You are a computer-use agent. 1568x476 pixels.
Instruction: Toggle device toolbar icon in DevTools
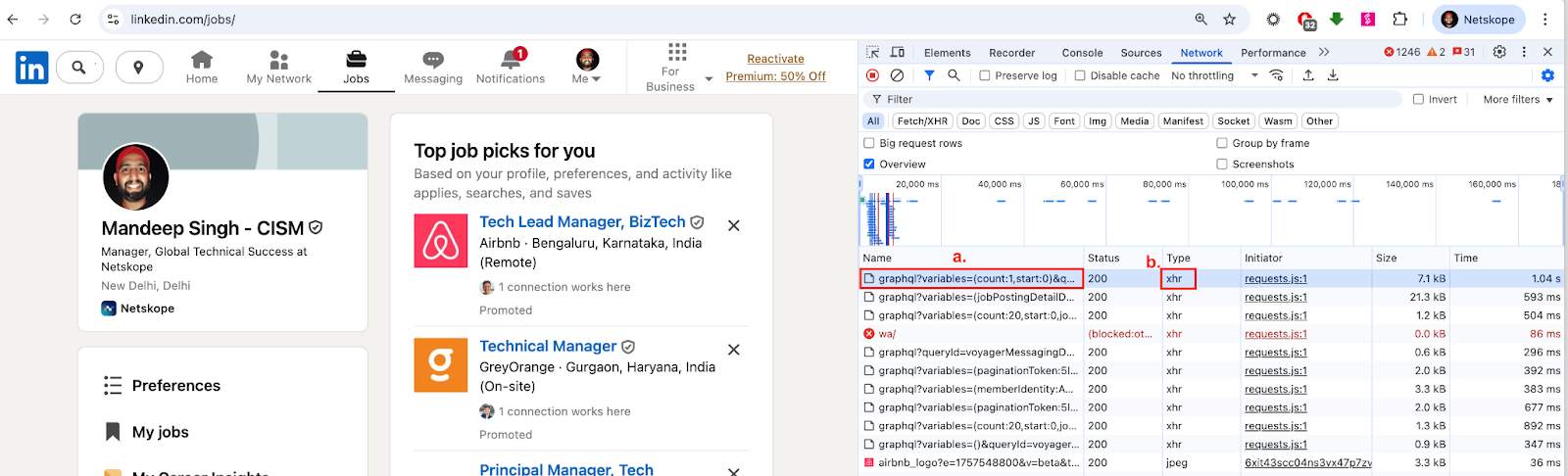[897, 52]
